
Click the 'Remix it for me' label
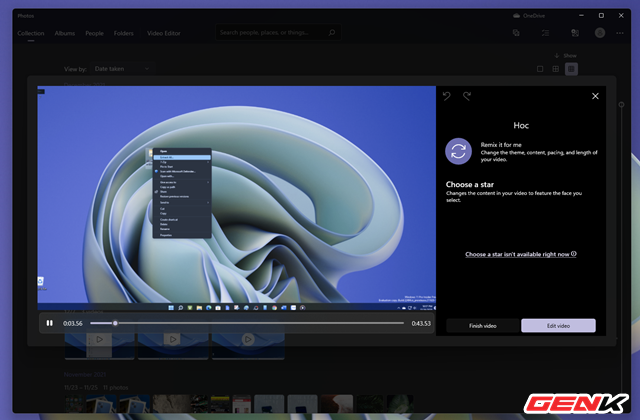pyautogui.click(x=501, y=144)
